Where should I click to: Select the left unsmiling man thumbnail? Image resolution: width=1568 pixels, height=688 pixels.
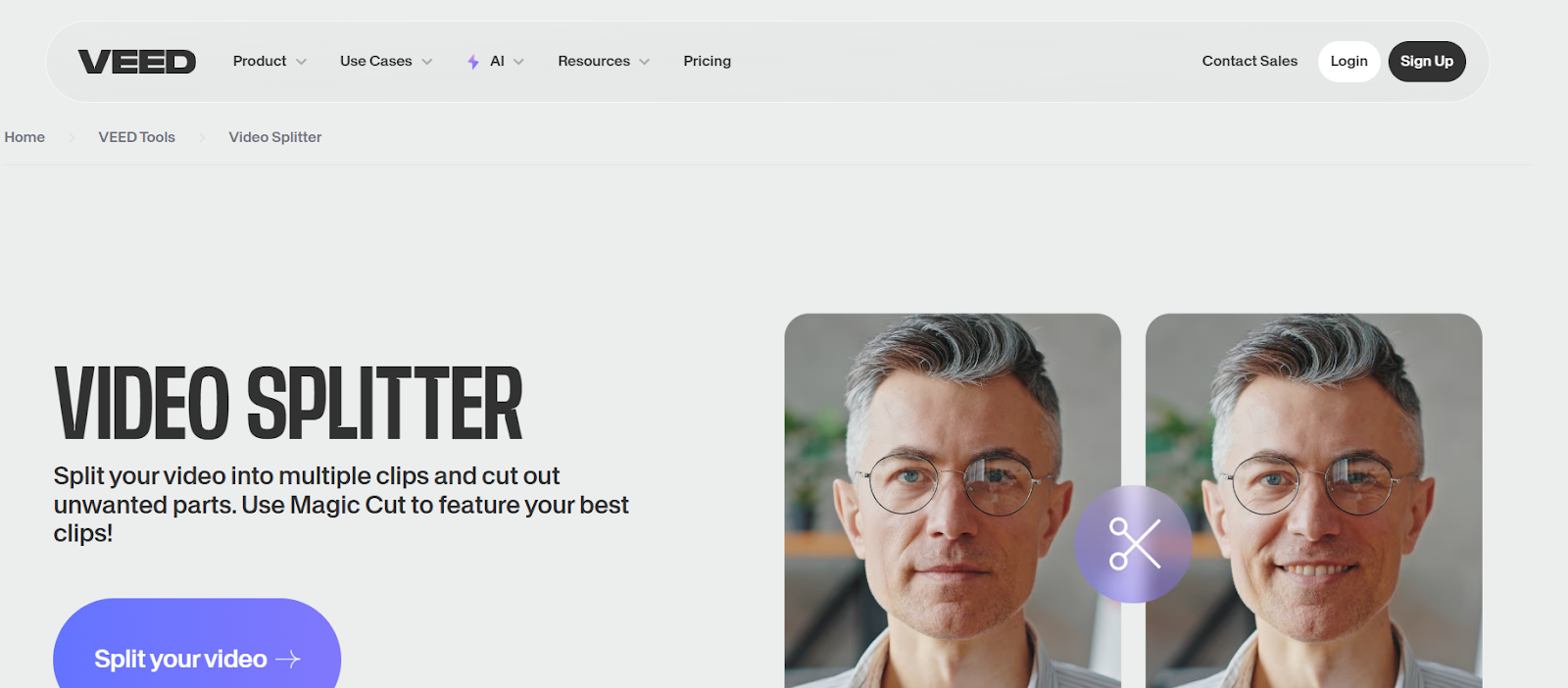953,501
